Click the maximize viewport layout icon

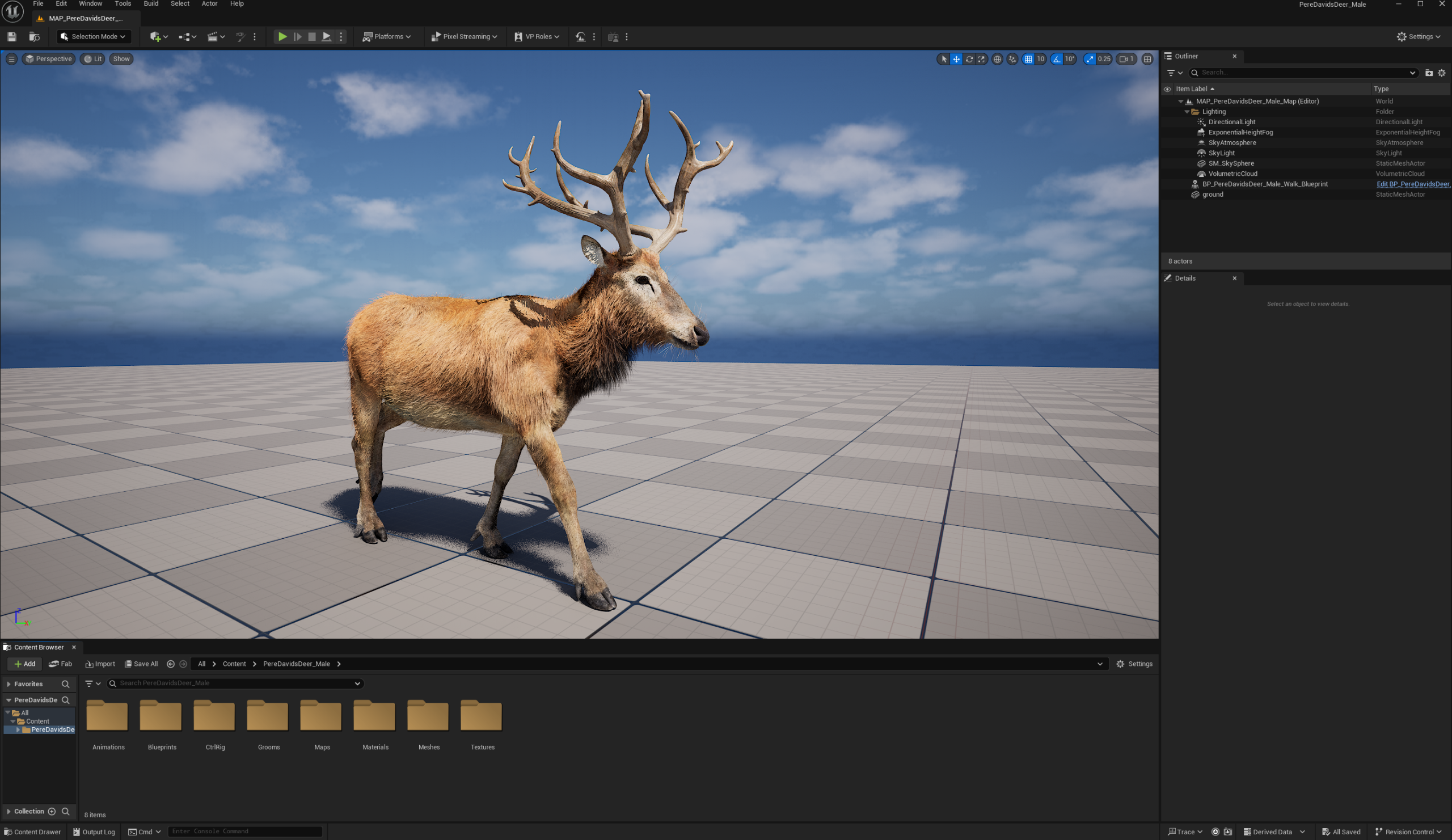[1147, 59]
